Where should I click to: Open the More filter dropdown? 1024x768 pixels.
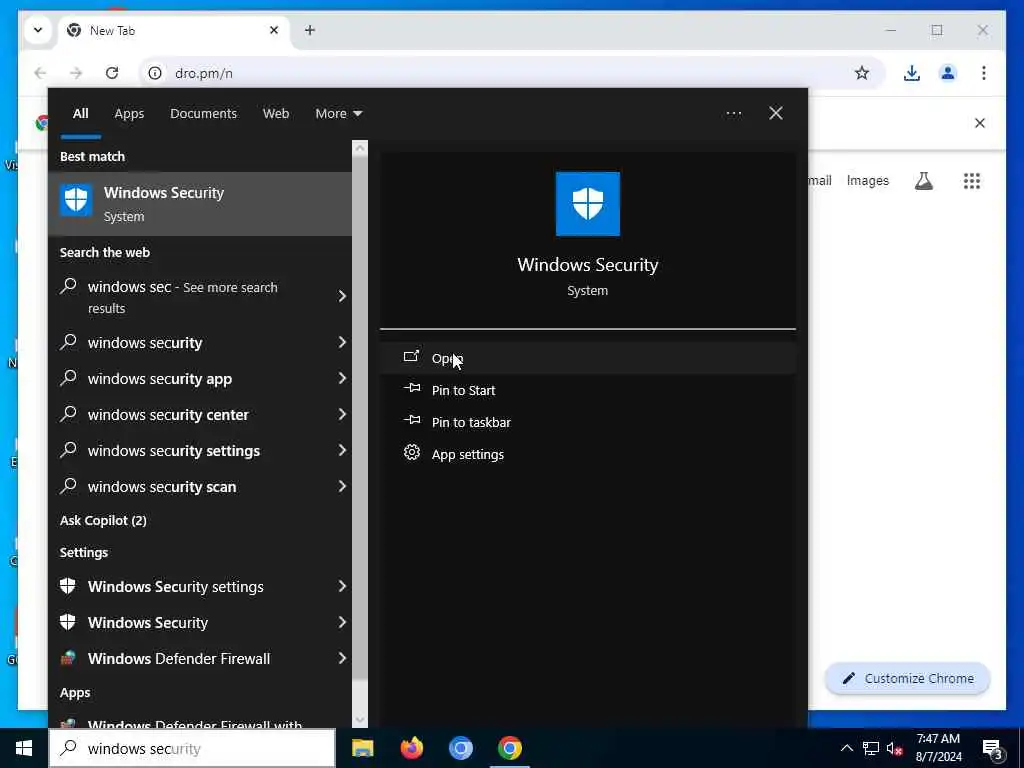click(338, 114)
